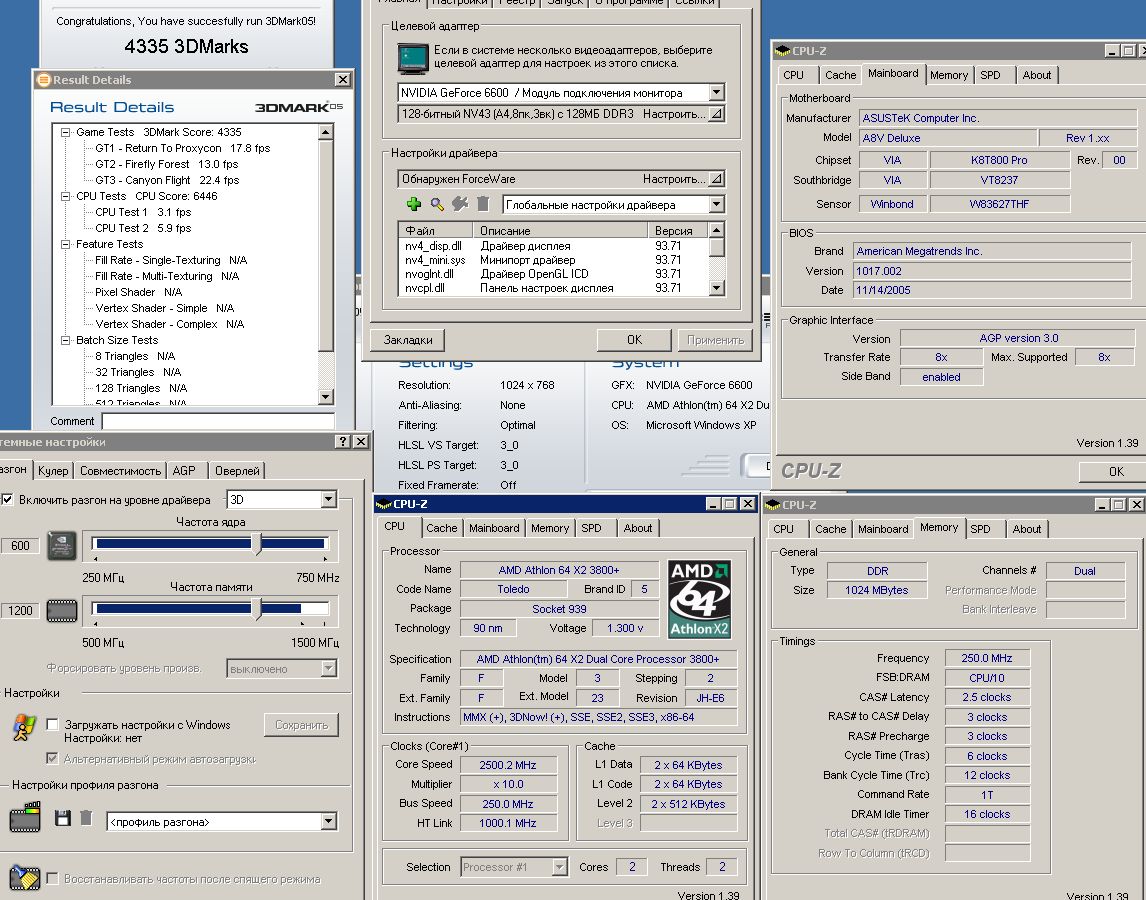Click the question mark help button in overclocking window
Image resolution: width=1146 pixels, height=900 pixels.
click(x=343, y=442)
